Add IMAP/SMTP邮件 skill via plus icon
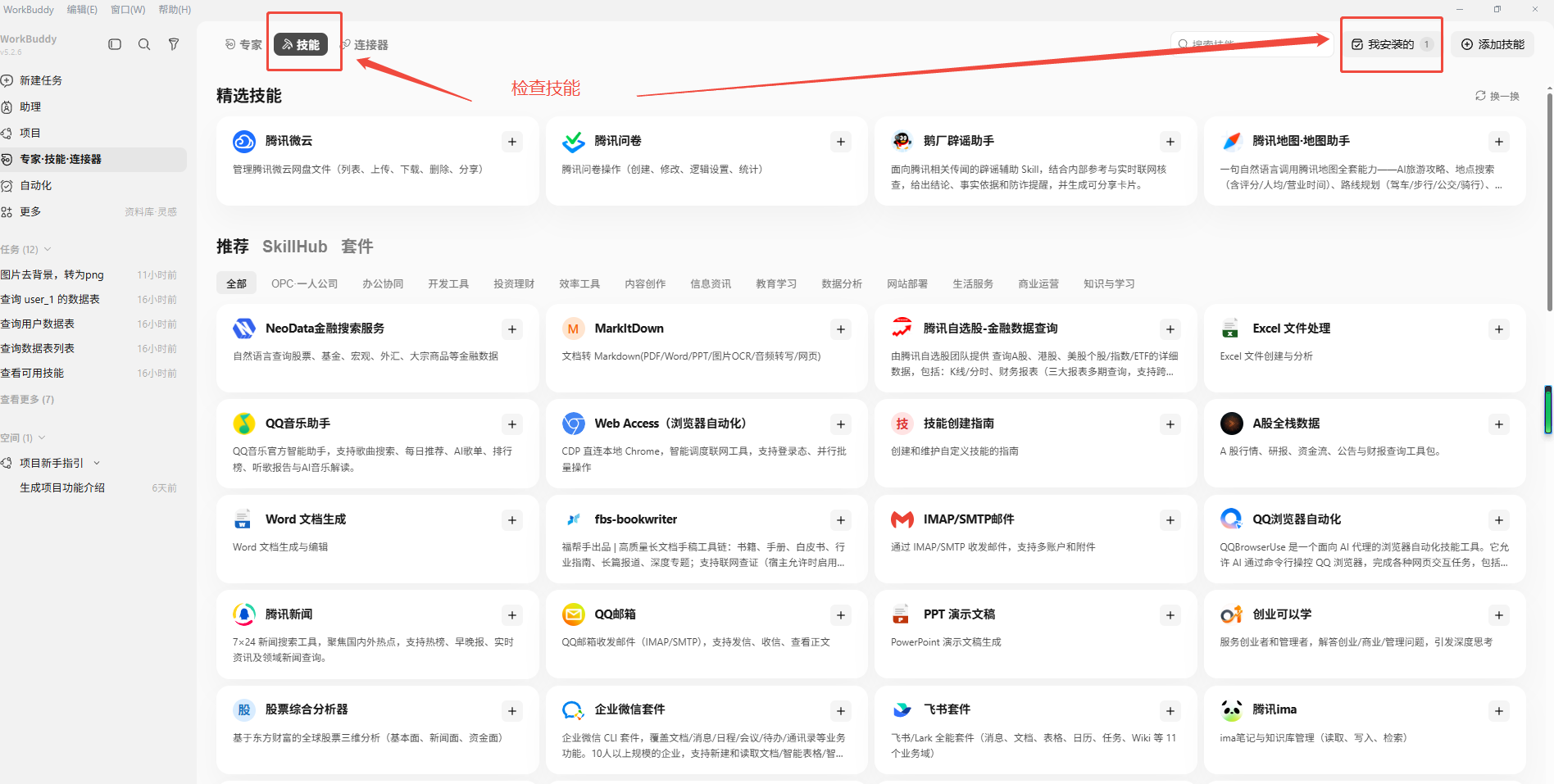Image resolution: width=1554 pixels, height=784 pixels. (x=1170, y=520)
